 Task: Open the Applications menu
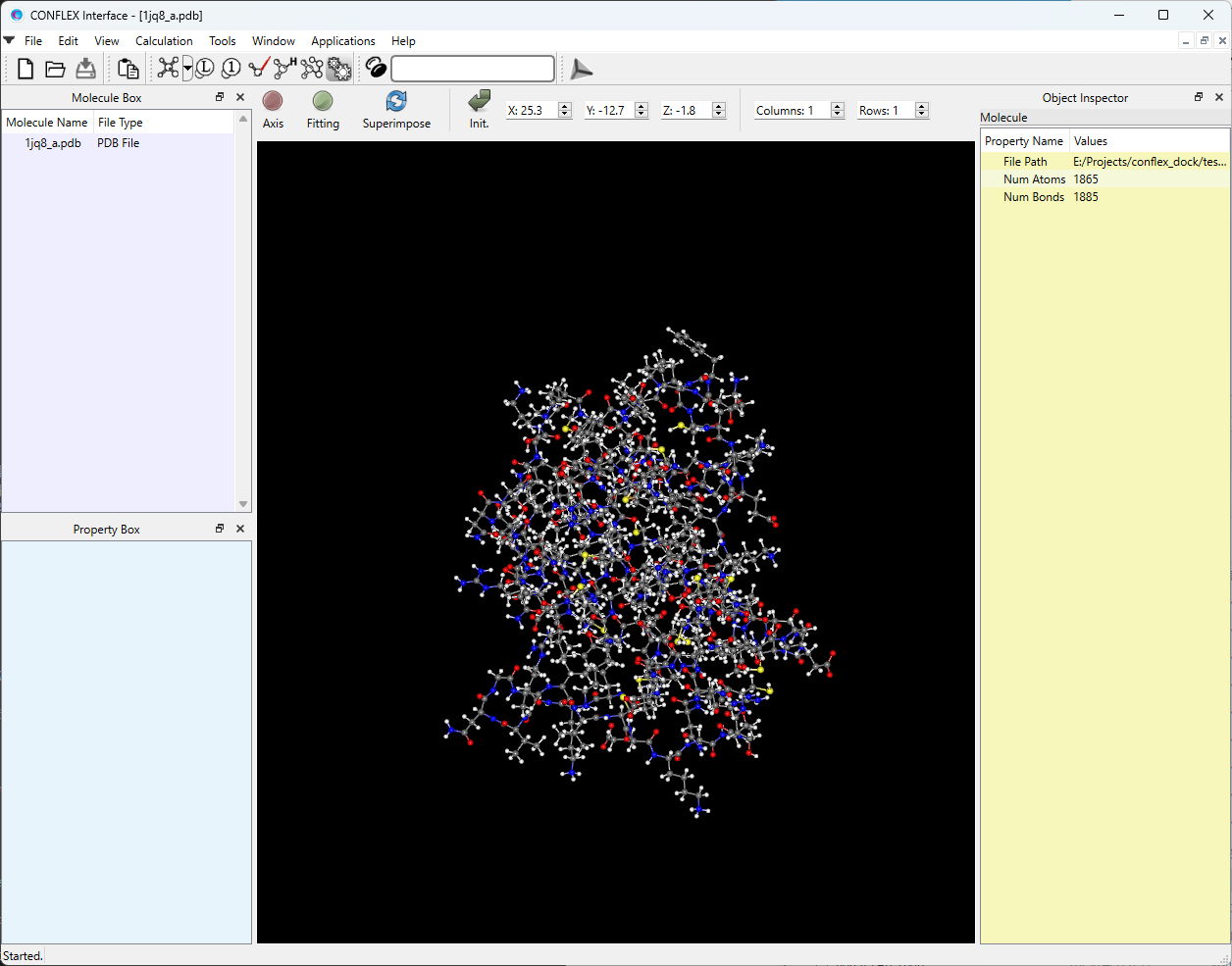(x=342, y=41)
